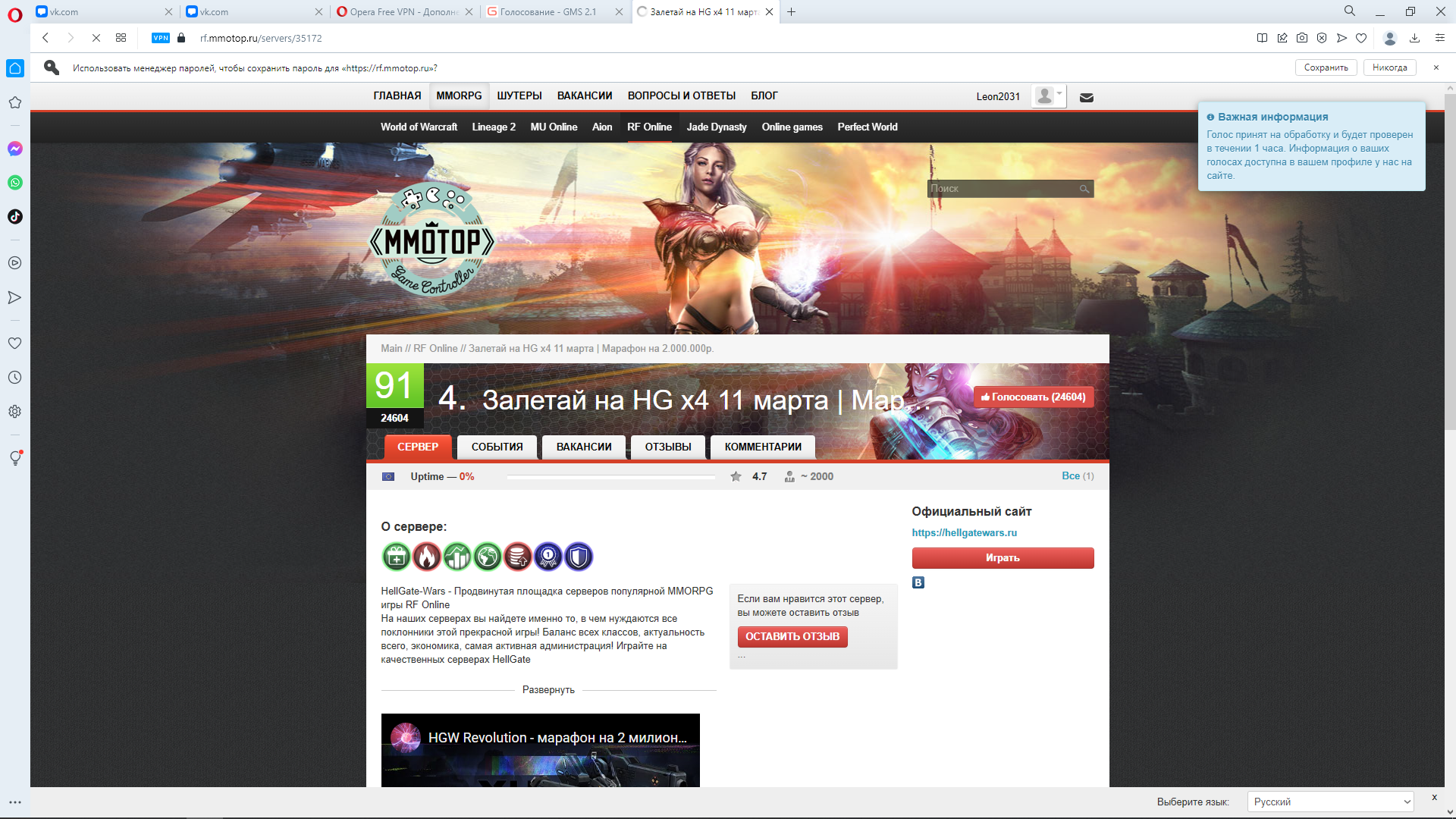
Task: Close the language selection bar
Action: point(1434,797)
